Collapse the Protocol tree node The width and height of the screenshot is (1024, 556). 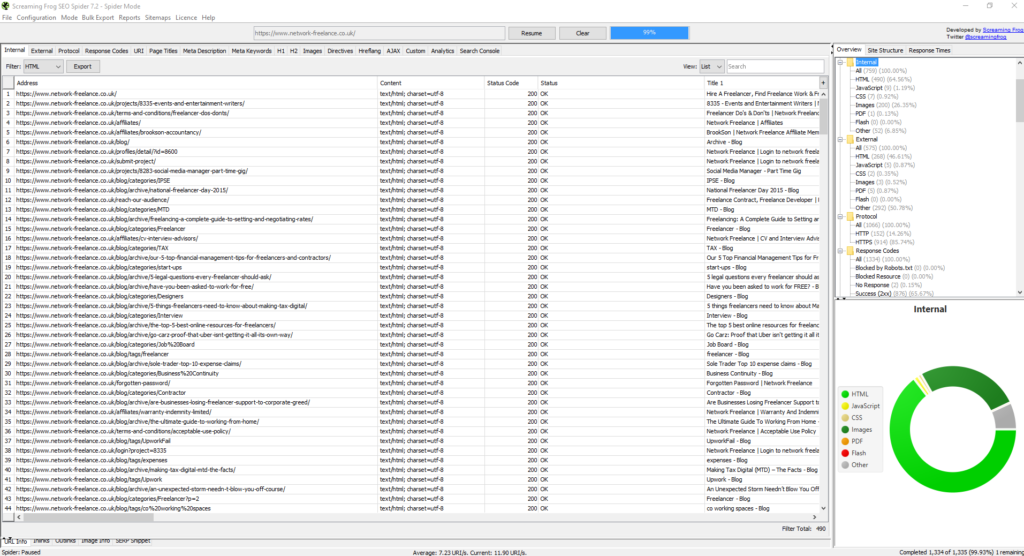(x=840, y=216)
